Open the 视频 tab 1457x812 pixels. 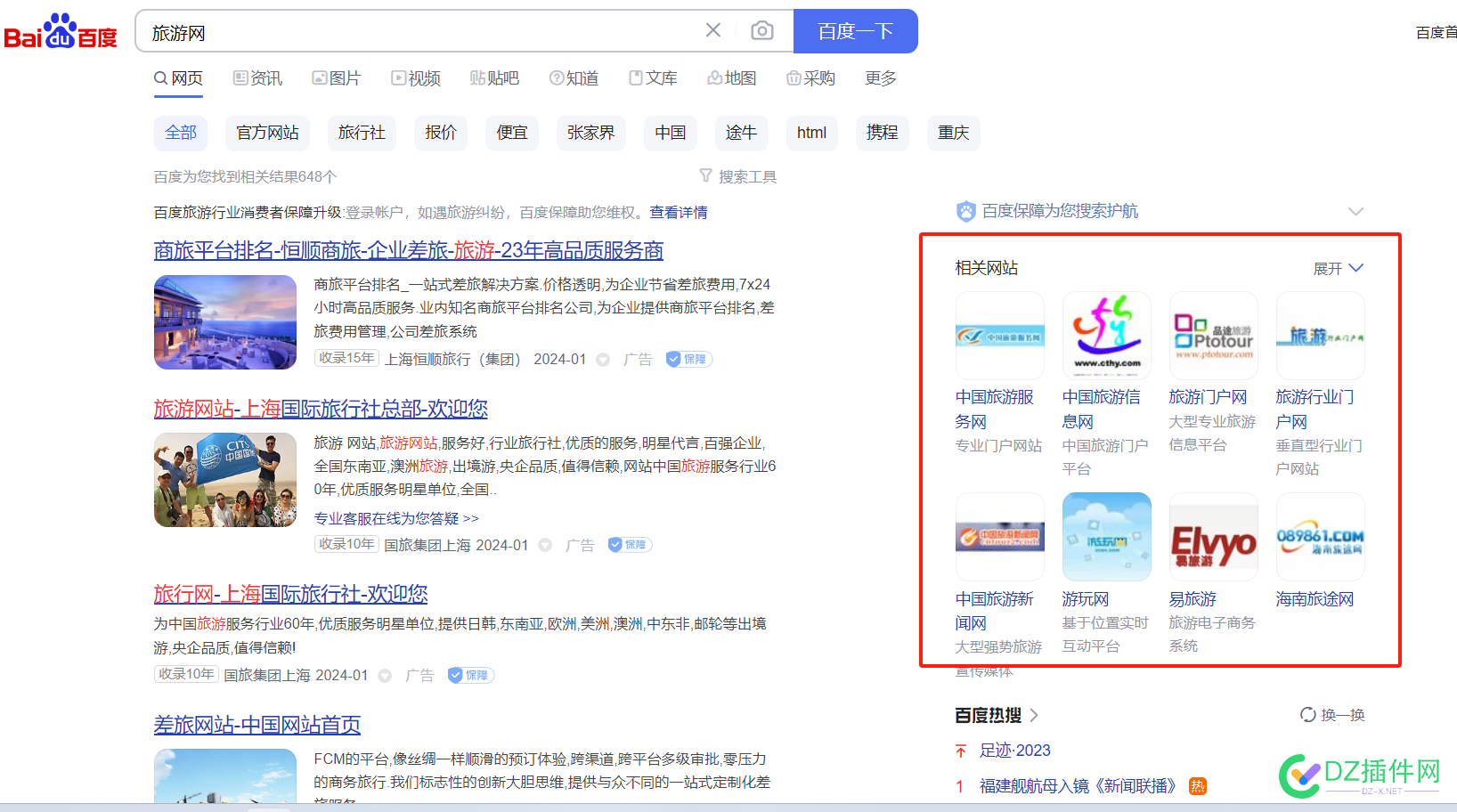pos(416,78)
